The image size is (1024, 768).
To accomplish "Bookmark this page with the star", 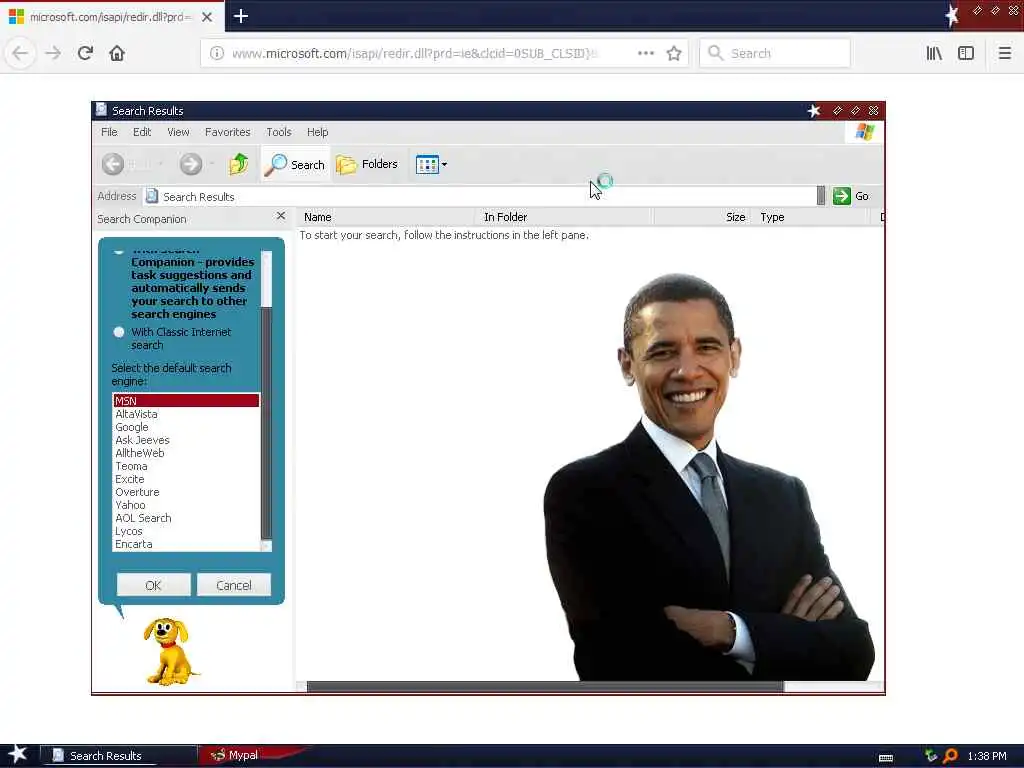I will click(x=674, y=53).
